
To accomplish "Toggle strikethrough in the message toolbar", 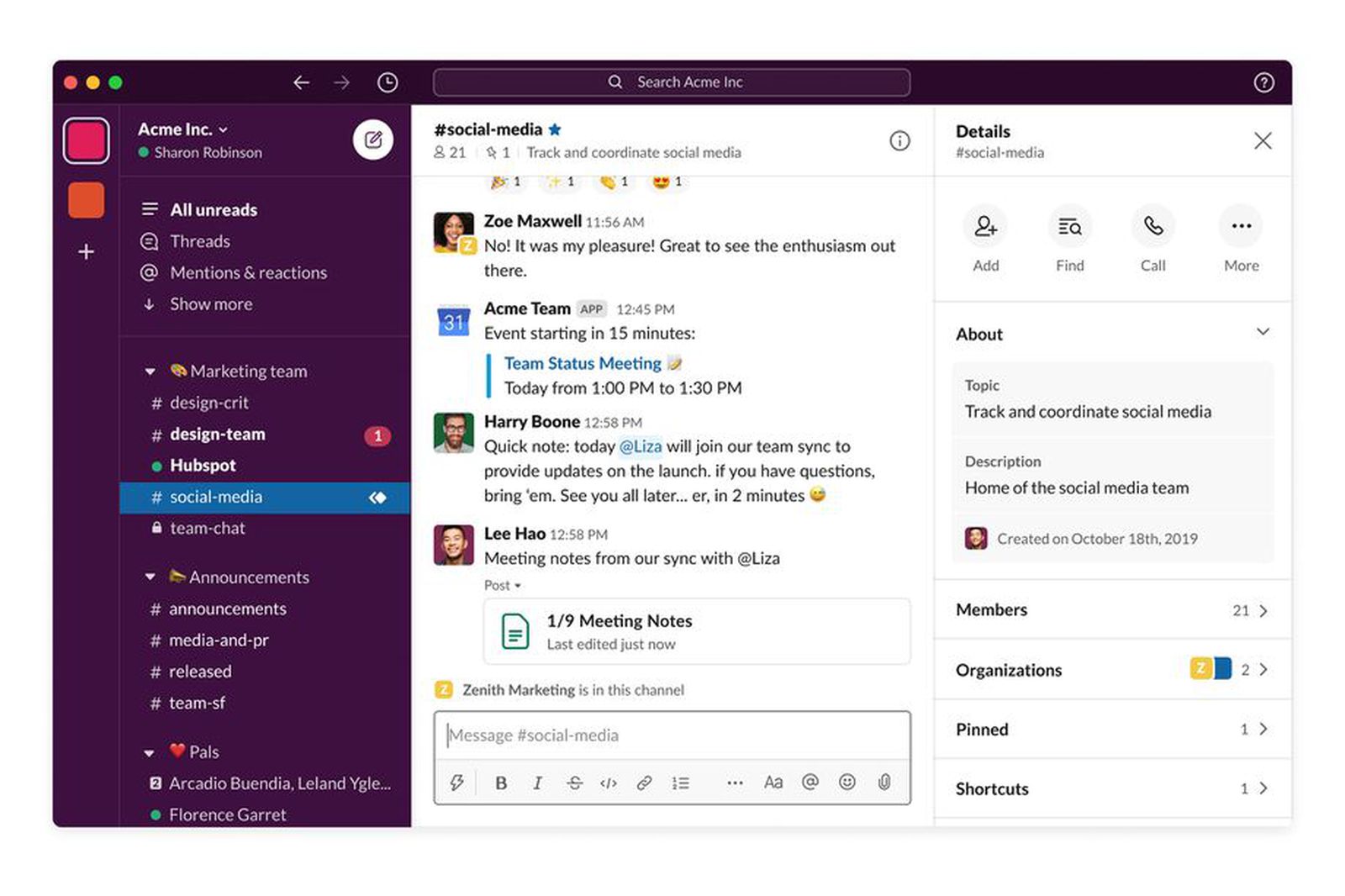I will (574, 783).
